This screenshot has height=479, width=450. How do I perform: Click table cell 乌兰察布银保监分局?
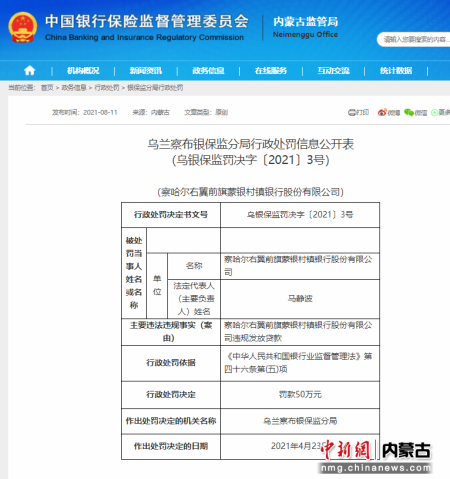[300, 421]
